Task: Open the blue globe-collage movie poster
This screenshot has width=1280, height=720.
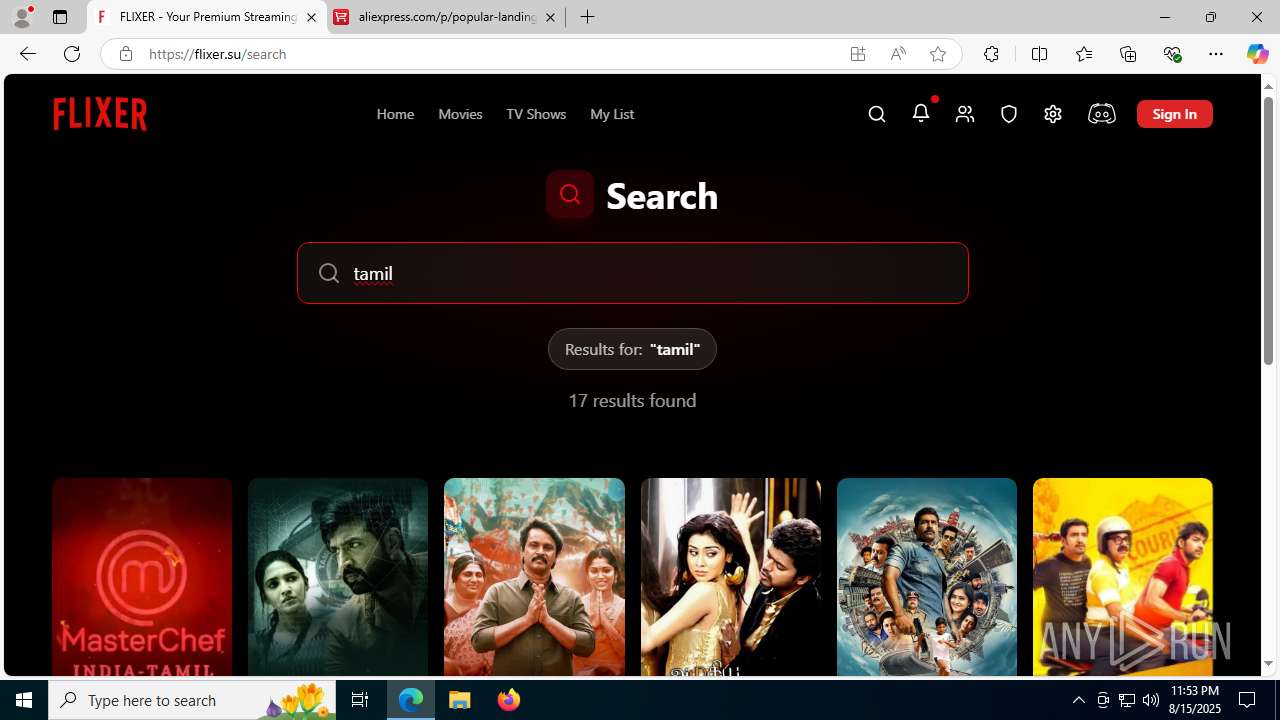Action: pos(927,577)
